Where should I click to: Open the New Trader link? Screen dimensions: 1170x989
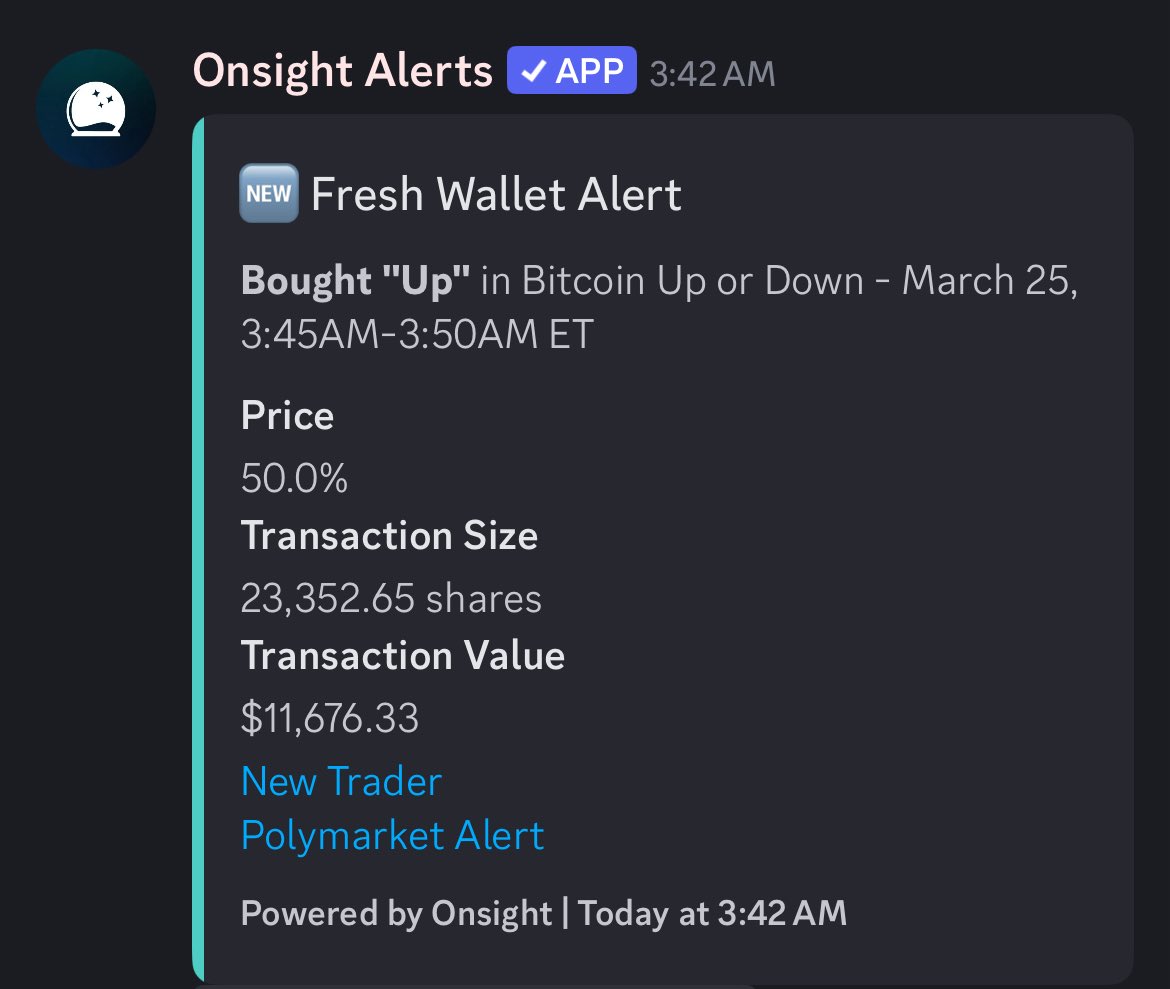click(x=341, y=781)
